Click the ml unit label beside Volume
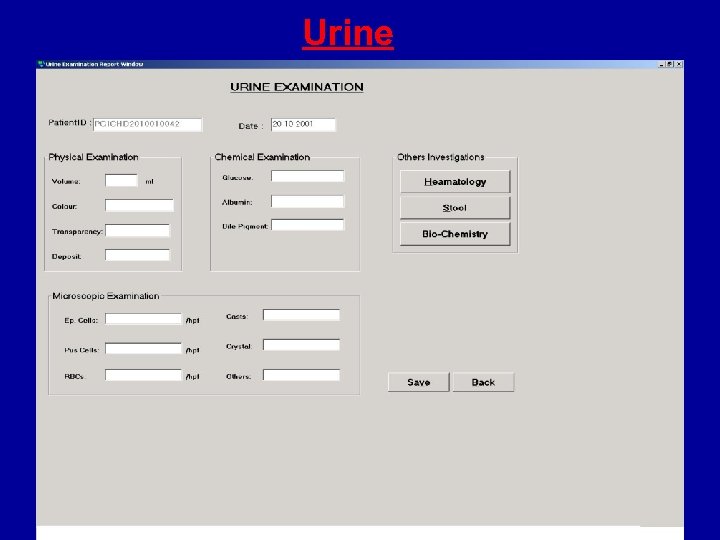 point(149,182)
